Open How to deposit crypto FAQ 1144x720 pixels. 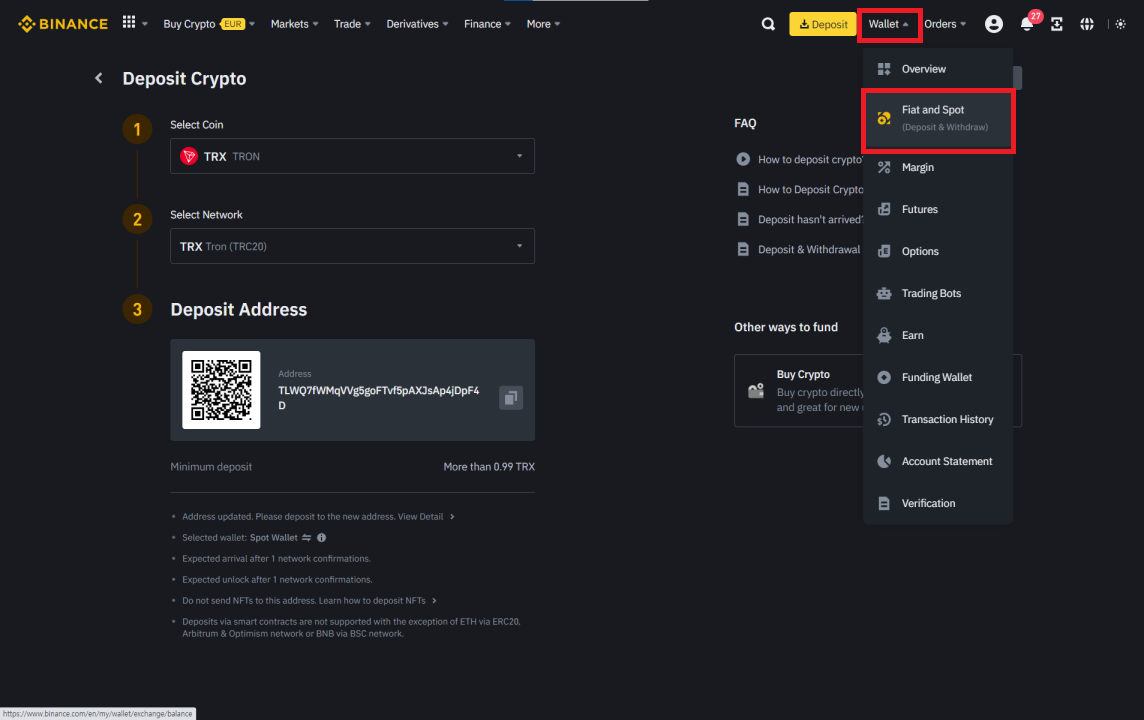click(810, 159)
